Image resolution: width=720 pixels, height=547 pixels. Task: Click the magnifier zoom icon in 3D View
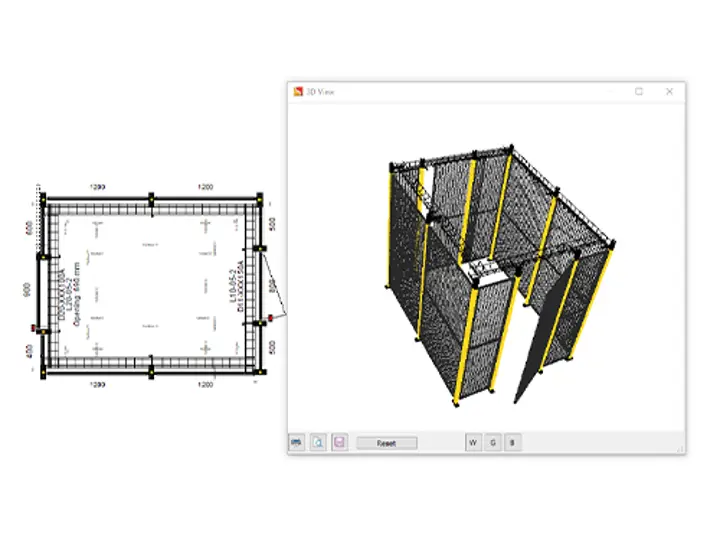point(318,442)
